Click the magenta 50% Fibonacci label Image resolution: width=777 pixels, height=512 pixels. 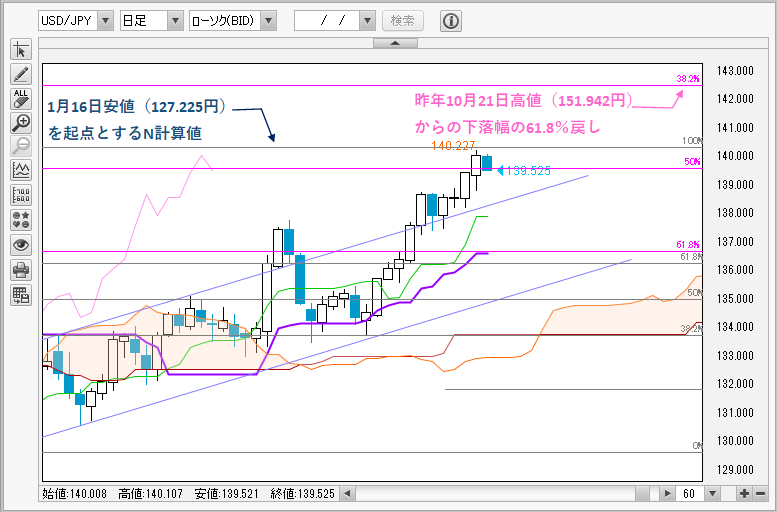pos(693,162)
